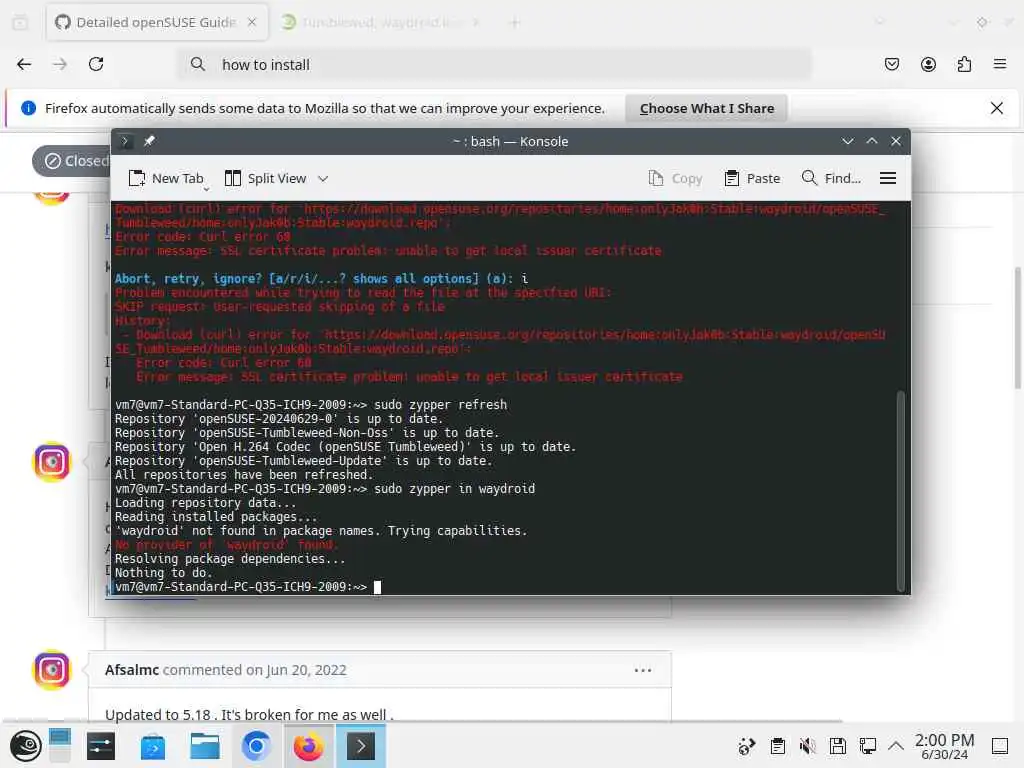Click the 'on Jun 20, 2022' comment timestamp

(296, 670)
